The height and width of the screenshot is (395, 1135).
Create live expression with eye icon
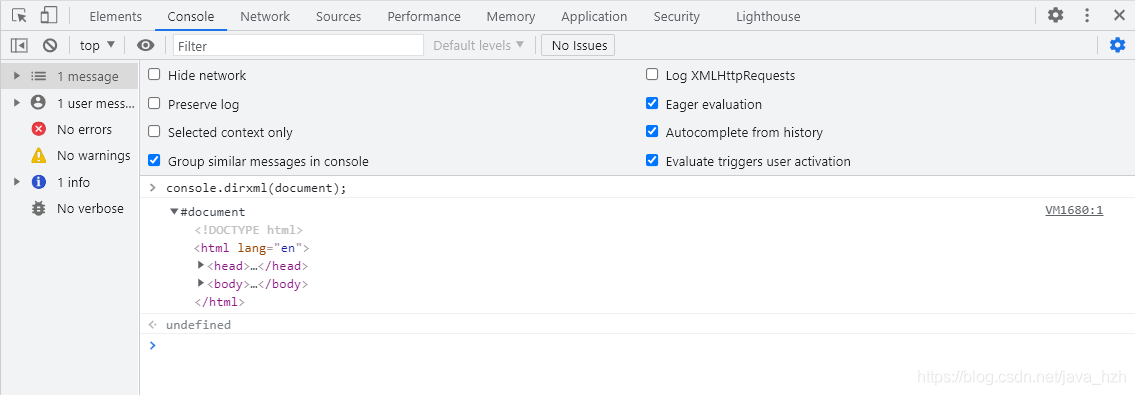(x=145, y=46)
